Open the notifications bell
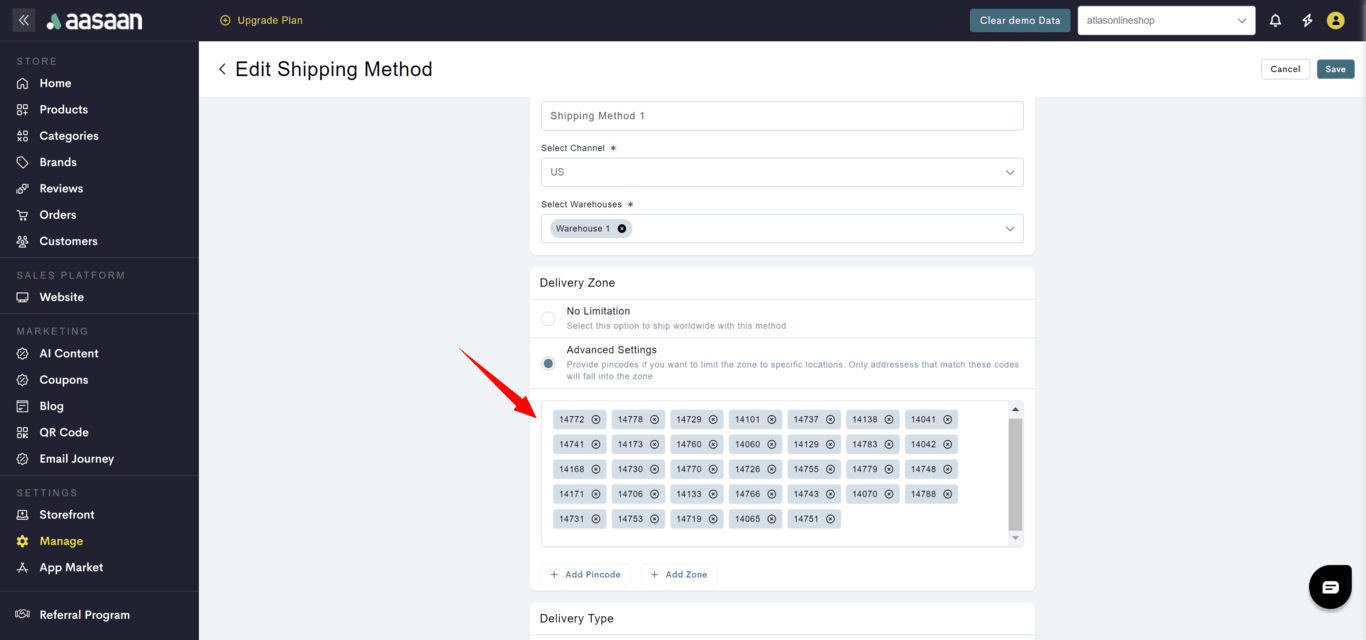Viewport: 1366px width, 640px height. [x=1275, y=20]
